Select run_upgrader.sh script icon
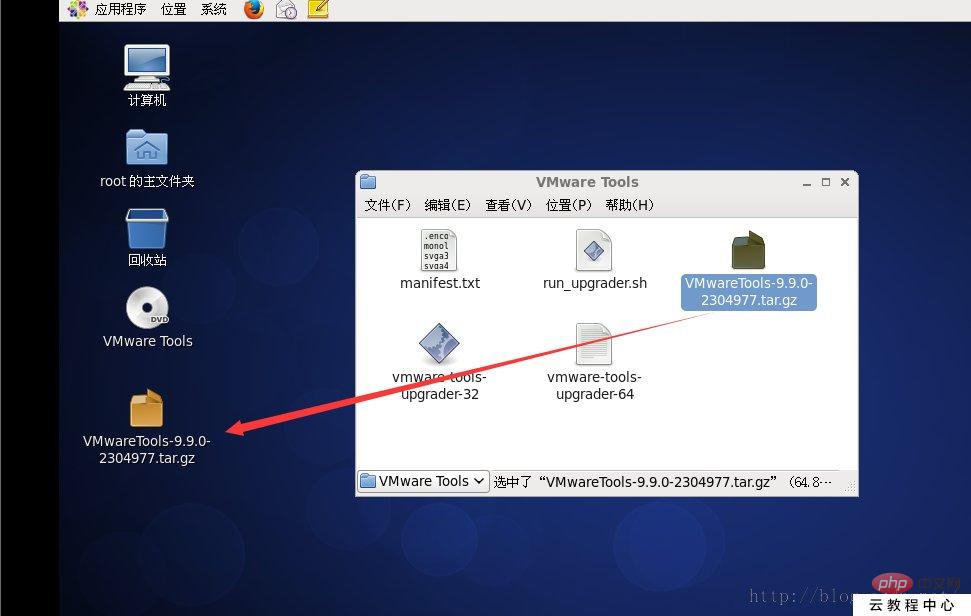 pos(594,250)
